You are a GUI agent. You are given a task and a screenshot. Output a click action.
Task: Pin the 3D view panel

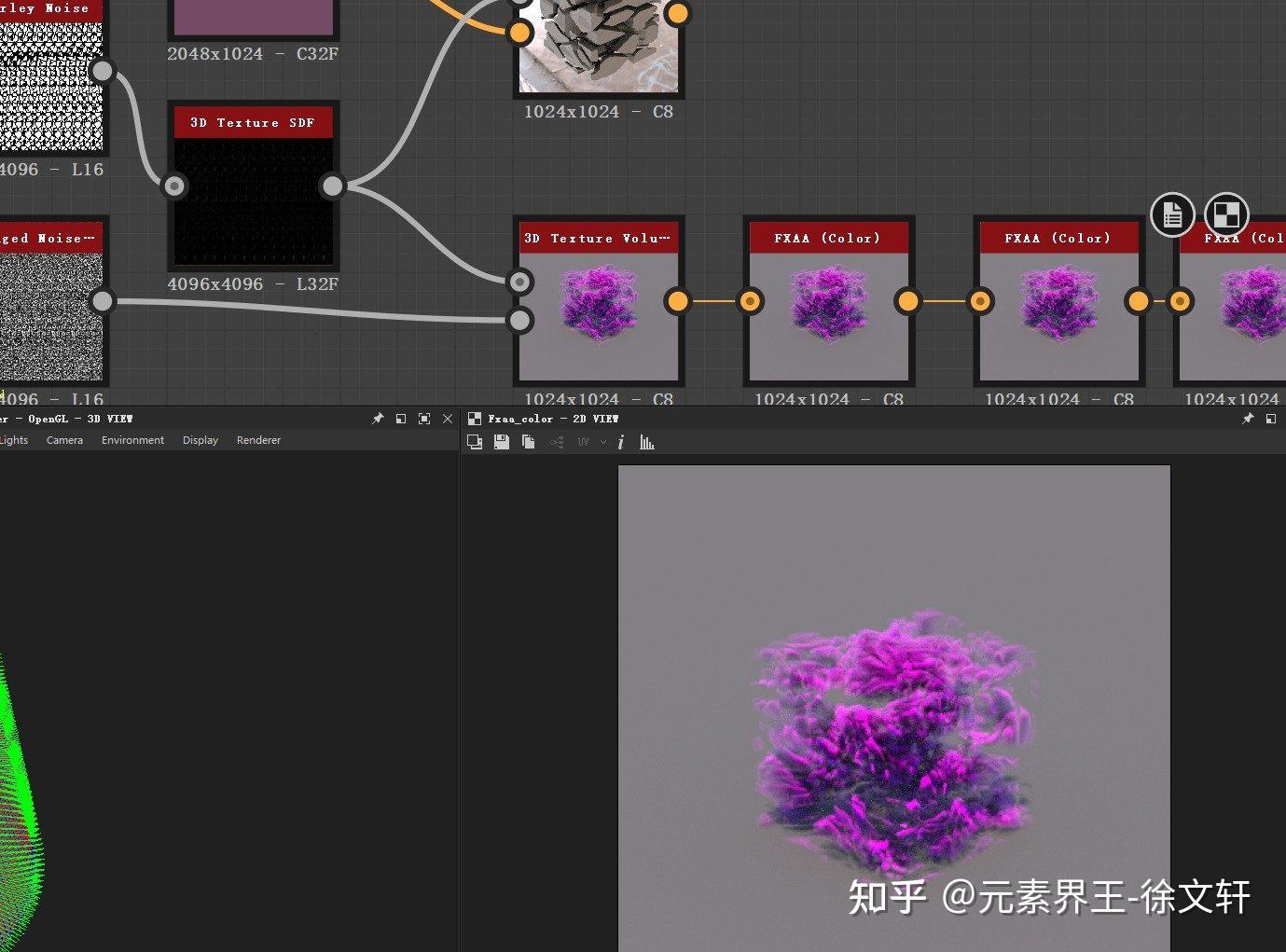378,419
